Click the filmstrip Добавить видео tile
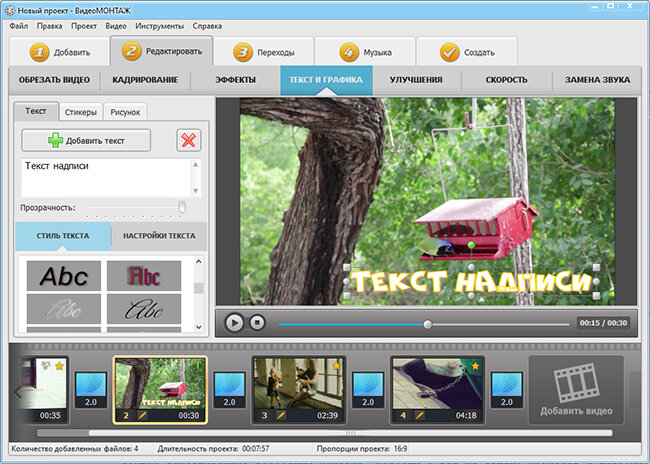This screenshot has height=464, width=650. (x=576, y=390)
